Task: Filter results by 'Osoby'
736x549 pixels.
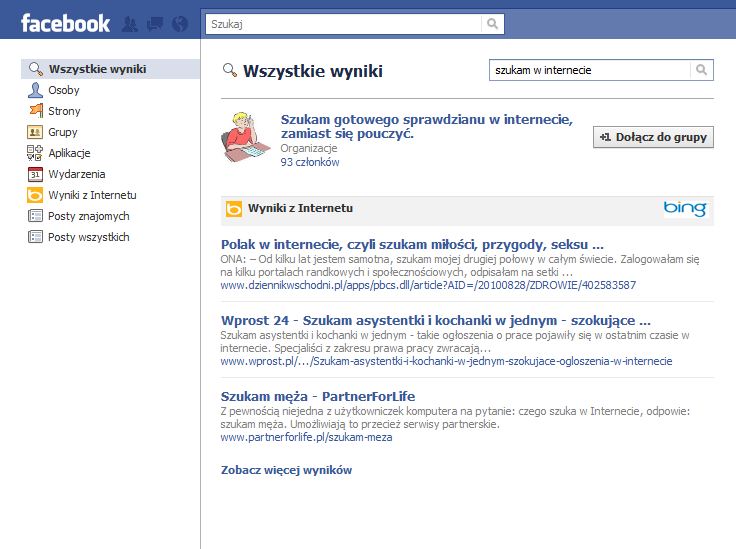Action: coord(63,90)
